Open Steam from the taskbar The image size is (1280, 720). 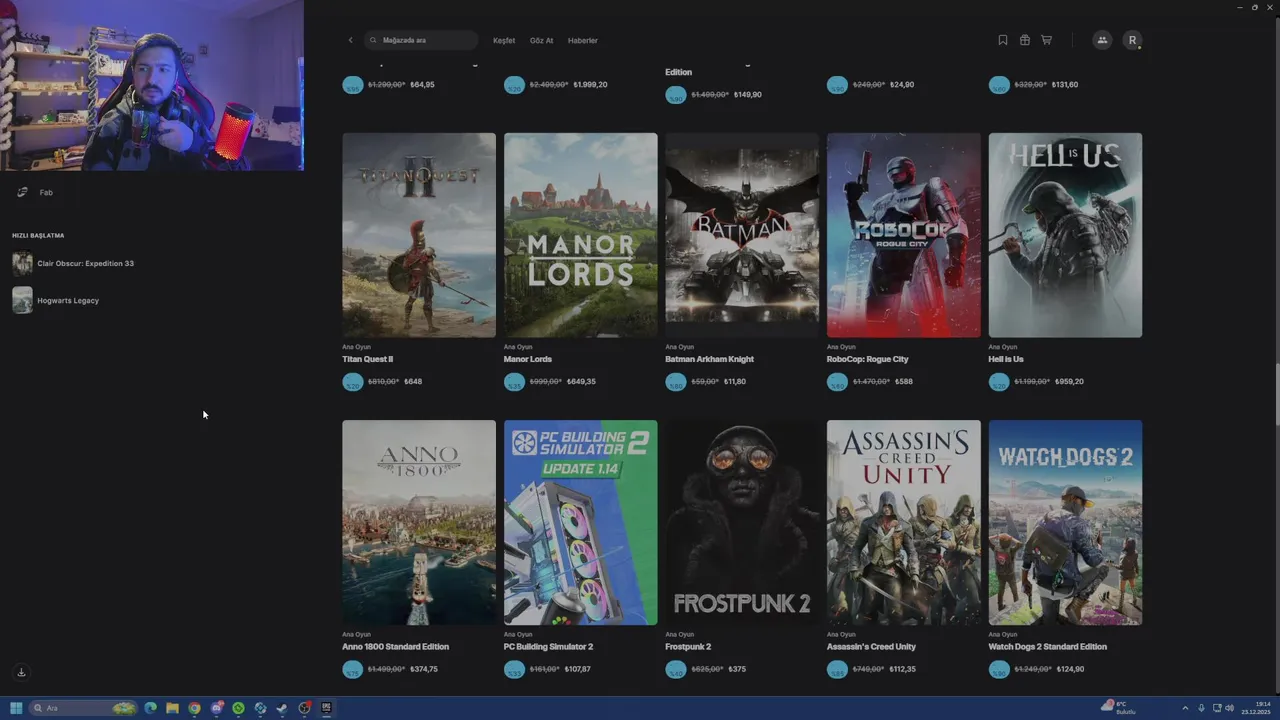(282, 708)
